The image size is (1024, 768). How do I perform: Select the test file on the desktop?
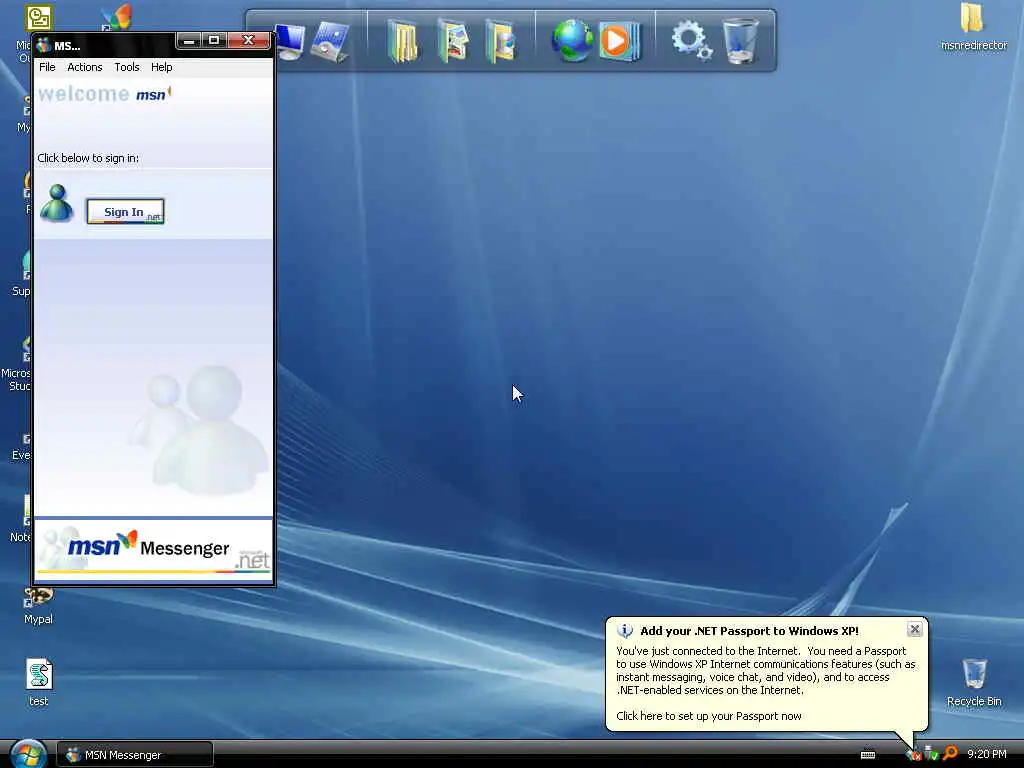tap(39, 682)
